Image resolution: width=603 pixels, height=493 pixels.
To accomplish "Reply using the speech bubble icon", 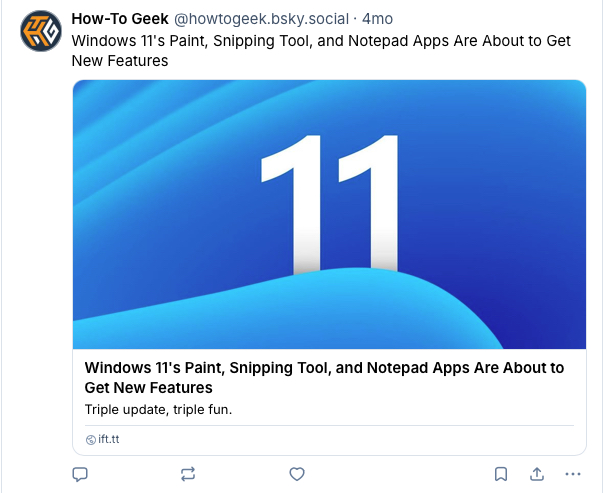I will pyautogui.click(x=82, y=473).
